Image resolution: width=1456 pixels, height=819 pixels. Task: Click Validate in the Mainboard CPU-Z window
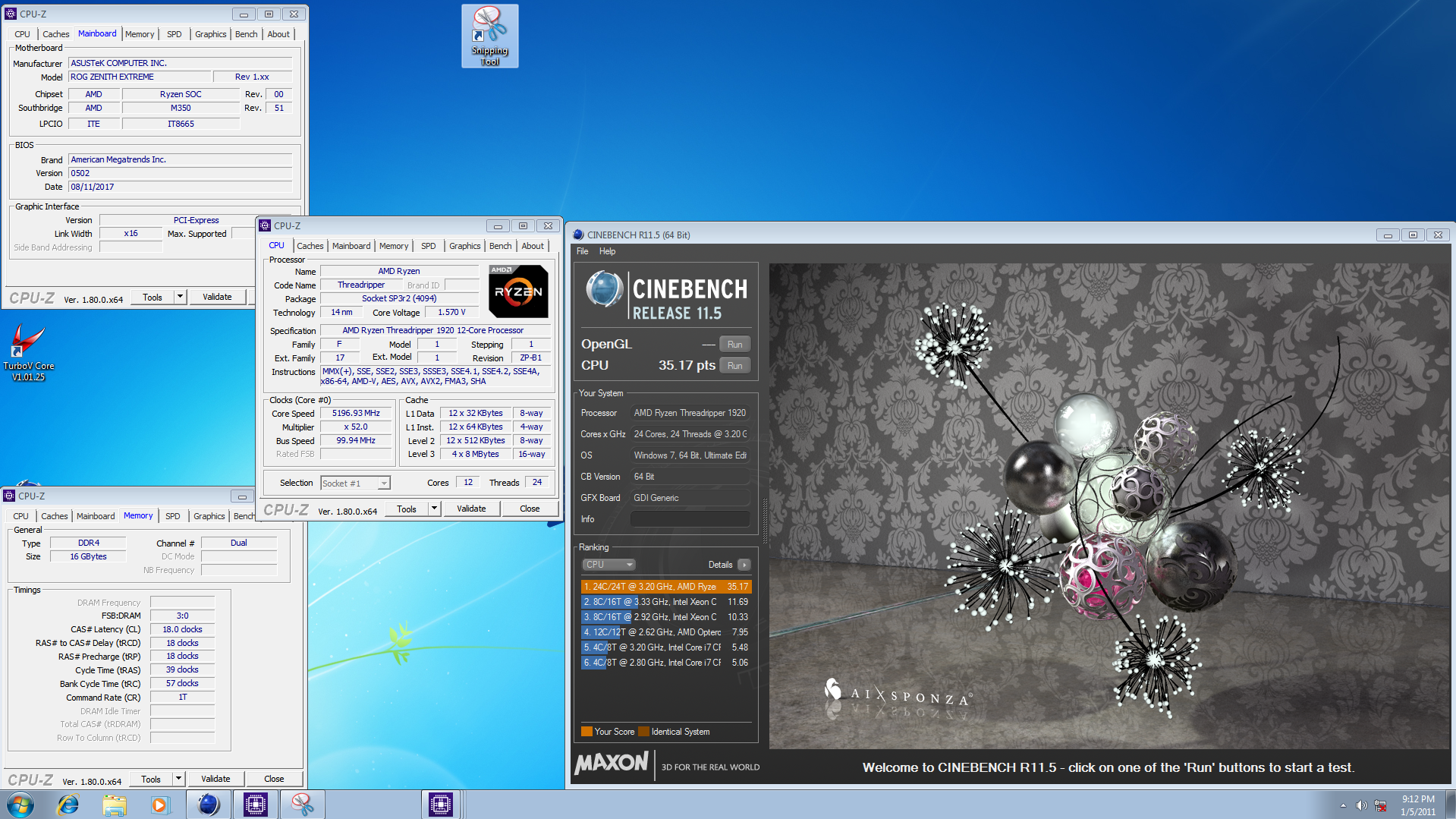point(217,297)
